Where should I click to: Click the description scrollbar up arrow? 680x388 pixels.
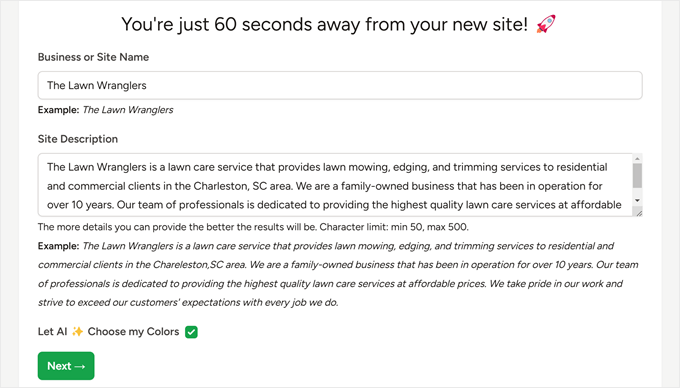tap(637, 159)
